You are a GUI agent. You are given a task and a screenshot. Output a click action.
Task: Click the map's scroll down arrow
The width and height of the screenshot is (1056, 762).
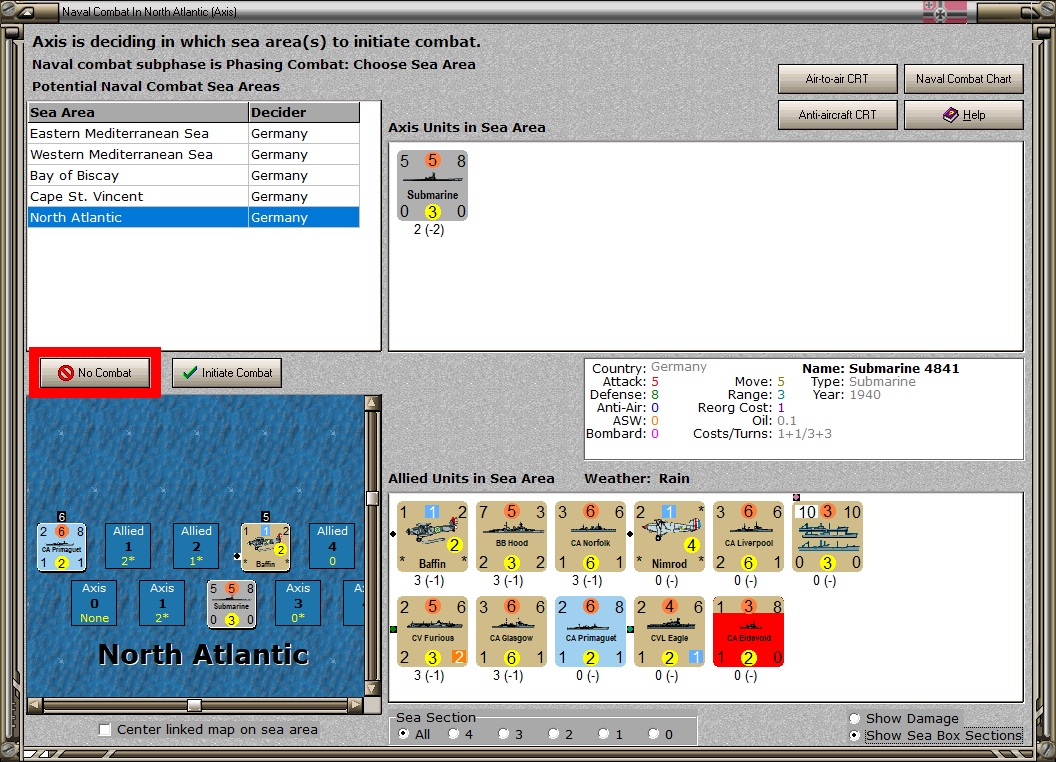click(x=372, y=689)
